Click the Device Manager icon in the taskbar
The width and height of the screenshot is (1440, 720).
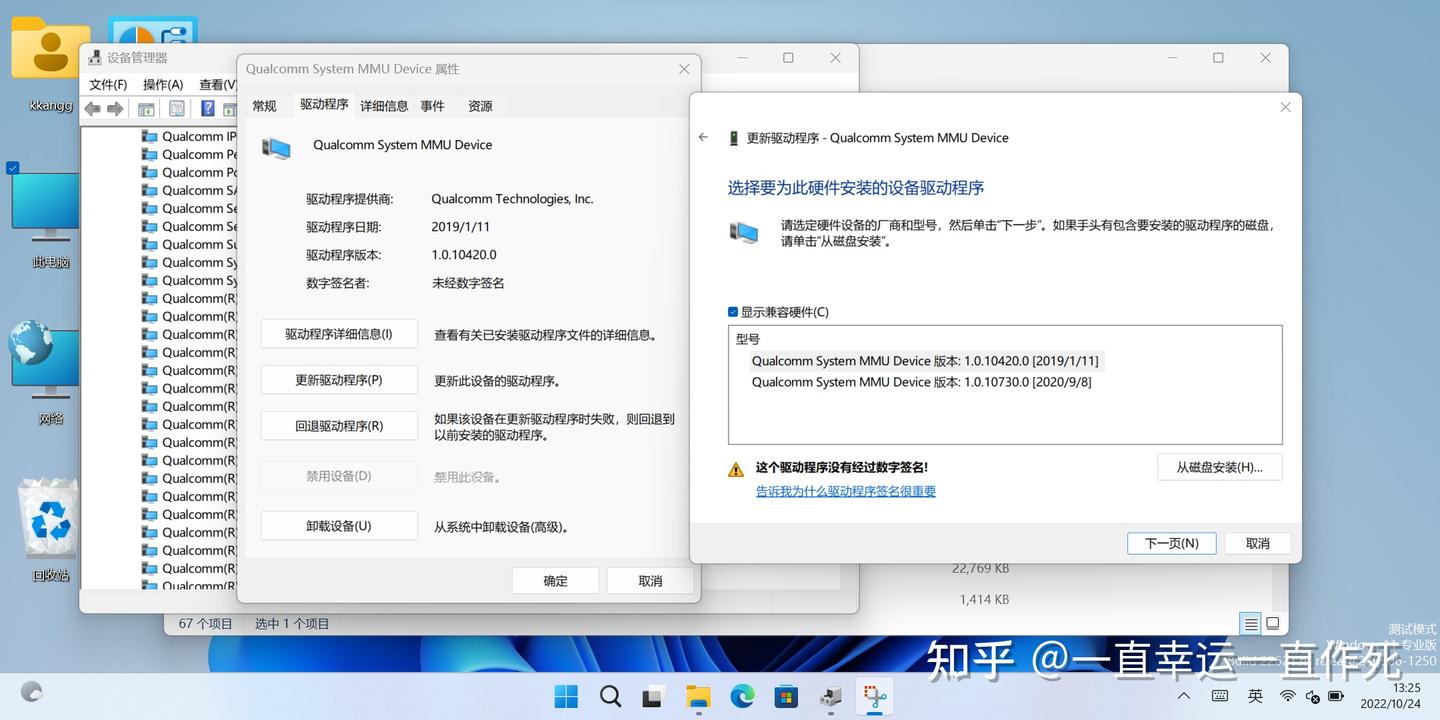tap(830, 697)
